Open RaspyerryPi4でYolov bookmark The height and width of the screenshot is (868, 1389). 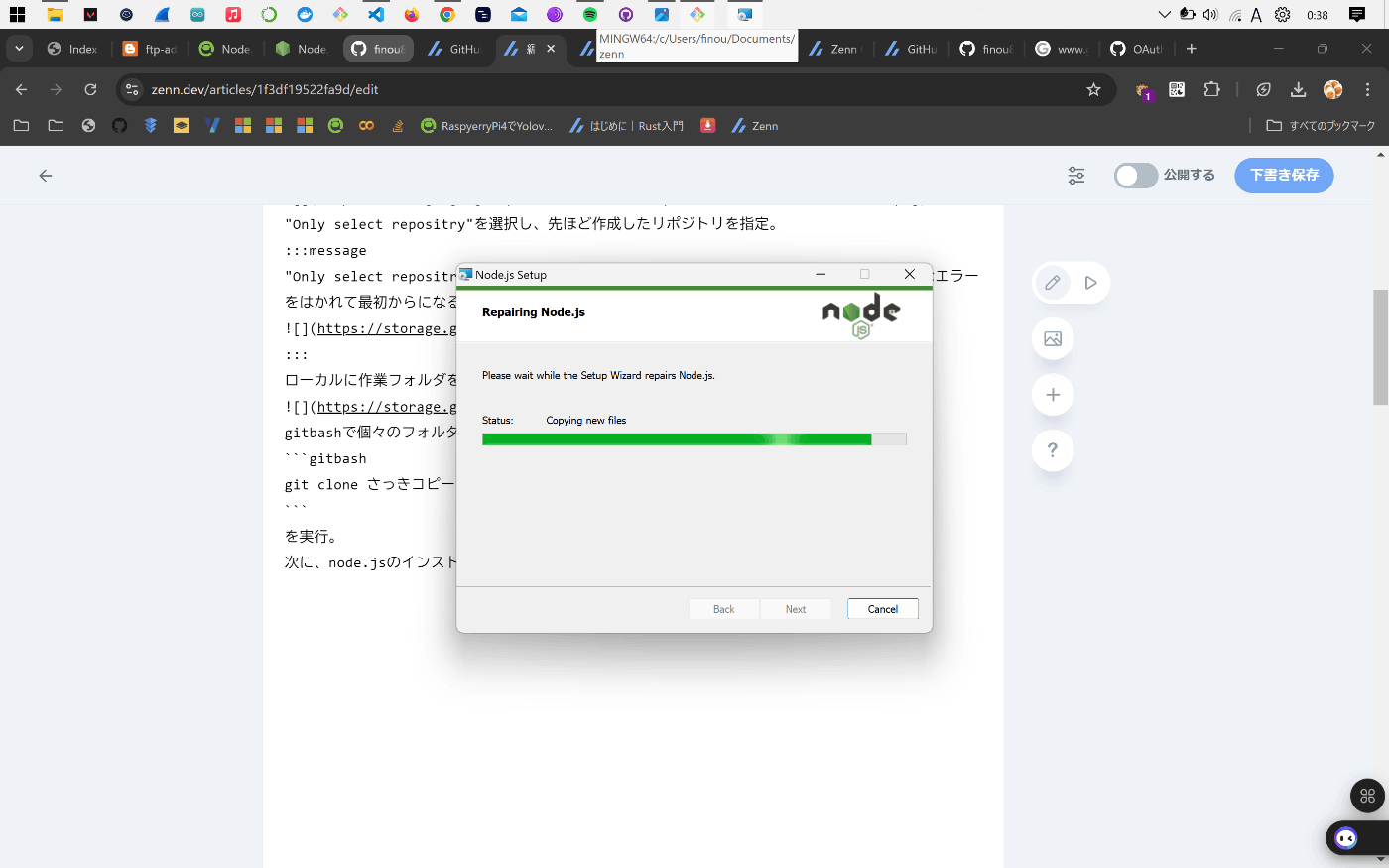pyautogui.click(x=486, y=126)
